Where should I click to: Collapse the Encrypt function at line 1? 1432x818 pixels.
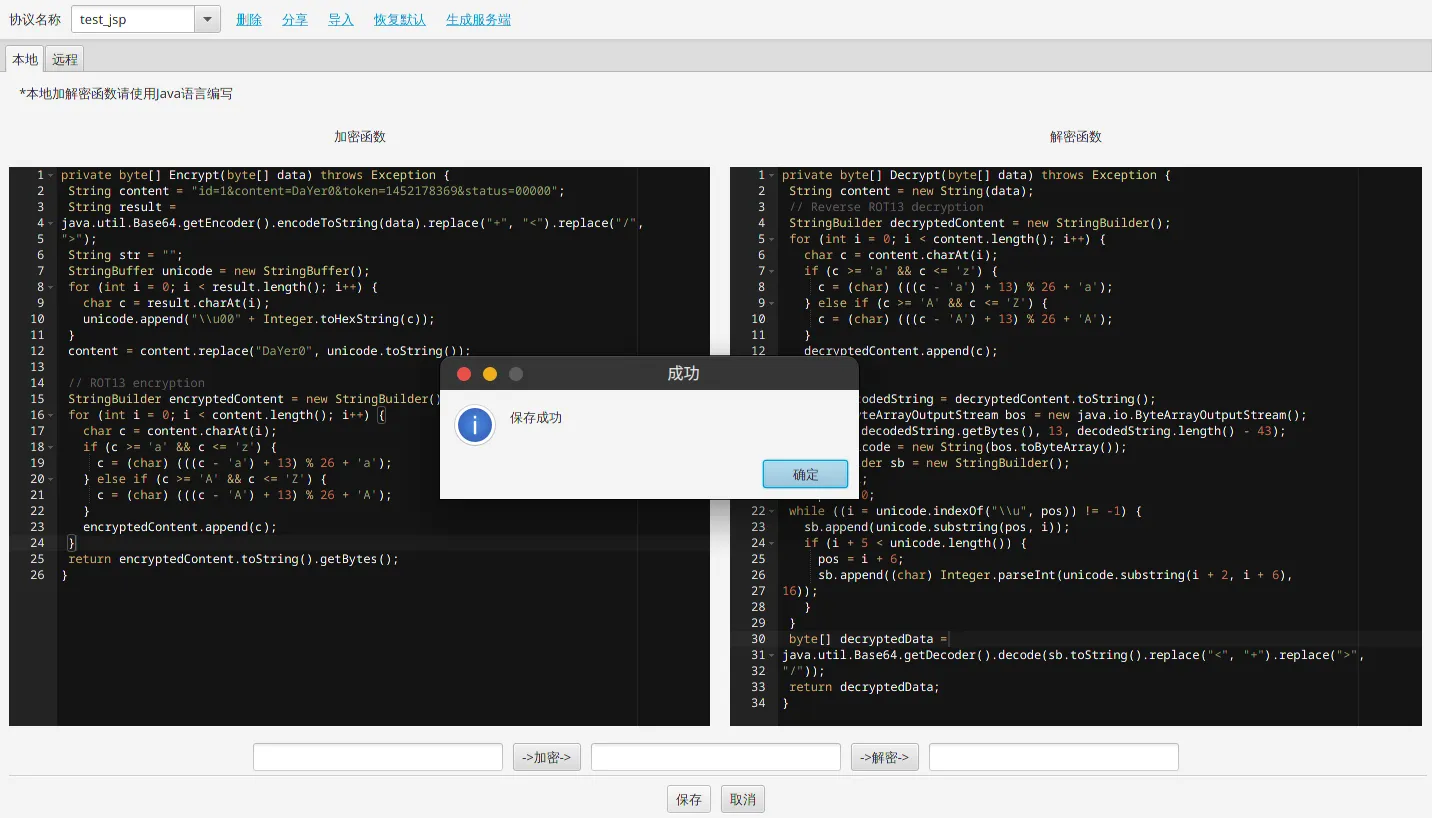pyautogui.click(x=51, y=175)
